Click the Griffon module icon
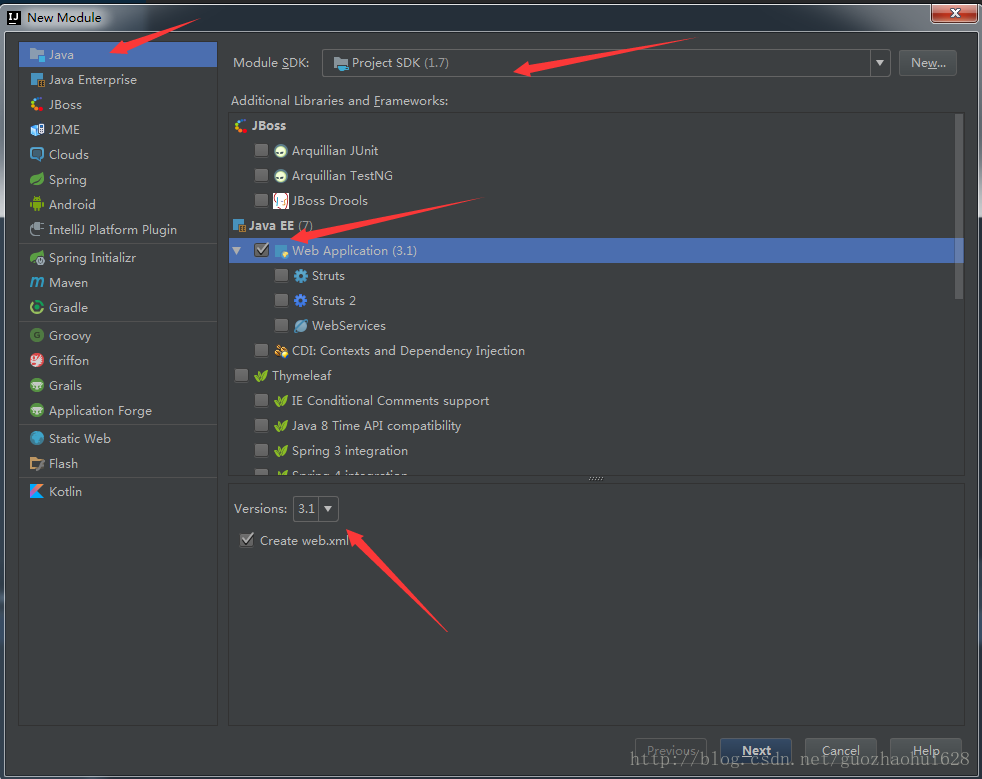 point(37,360)
